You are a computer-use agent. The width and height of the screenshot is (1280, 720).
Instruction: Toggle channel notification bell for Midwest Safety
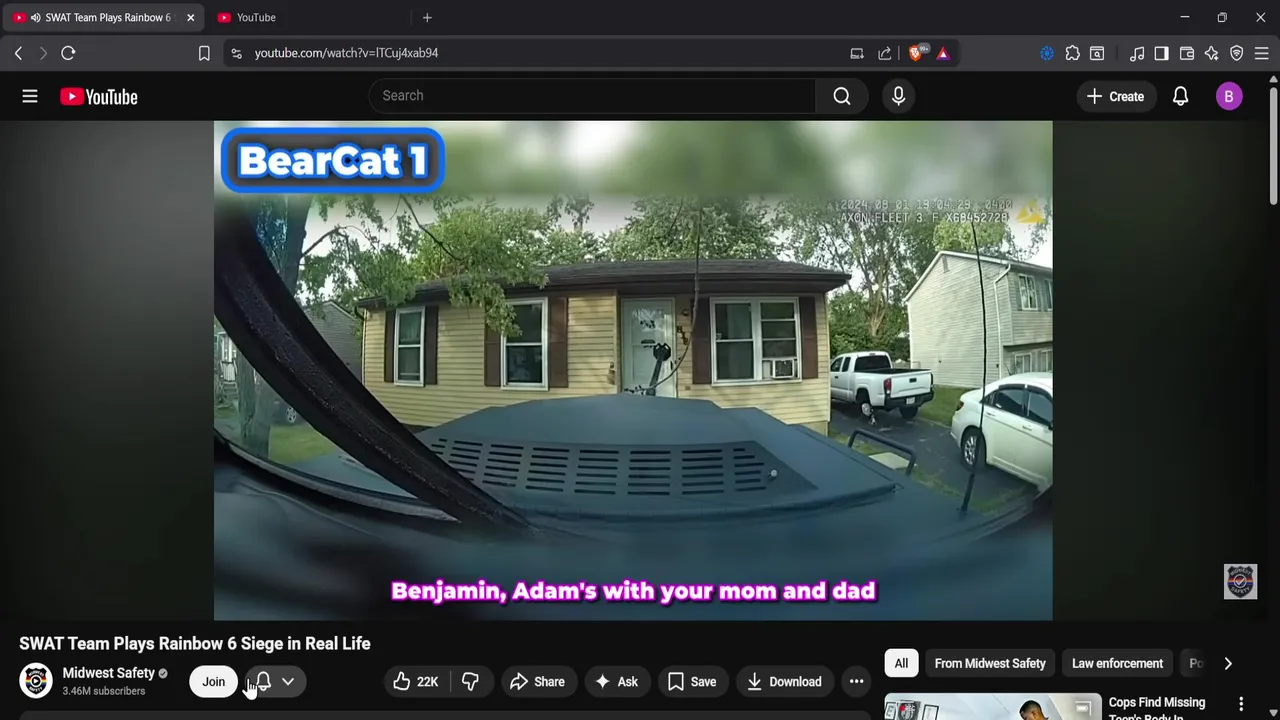(263, 682)
